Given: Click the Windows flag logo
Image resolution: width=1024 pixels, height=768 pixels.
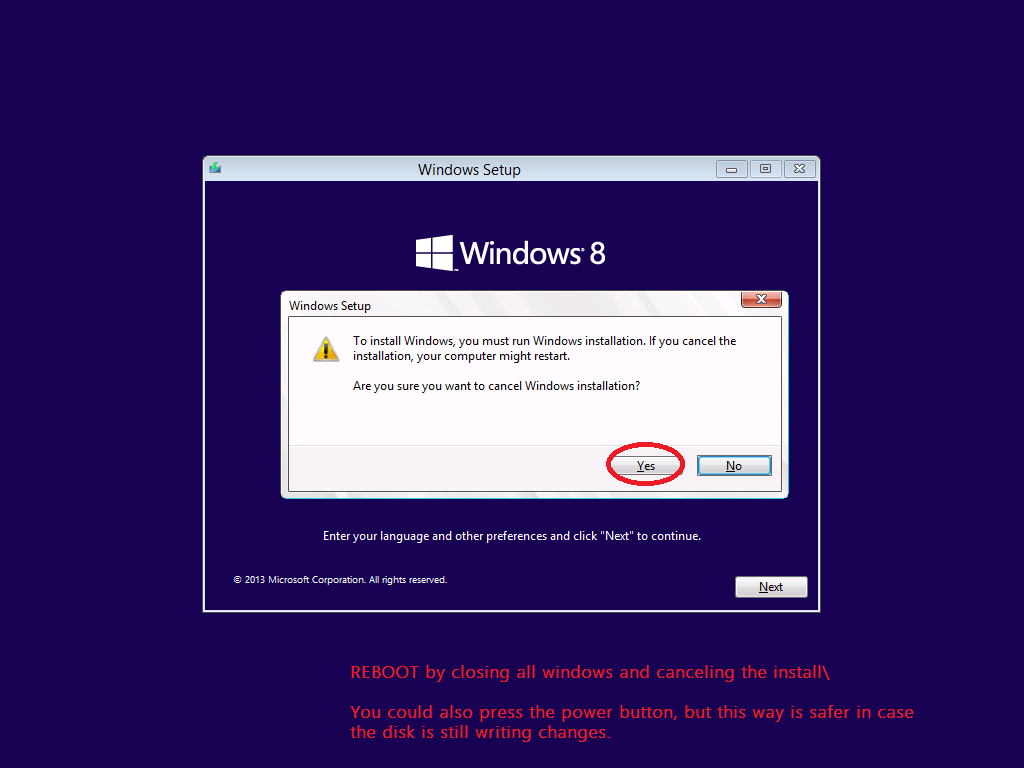Looking at the screenshot, I should click(x=434, y=253).
